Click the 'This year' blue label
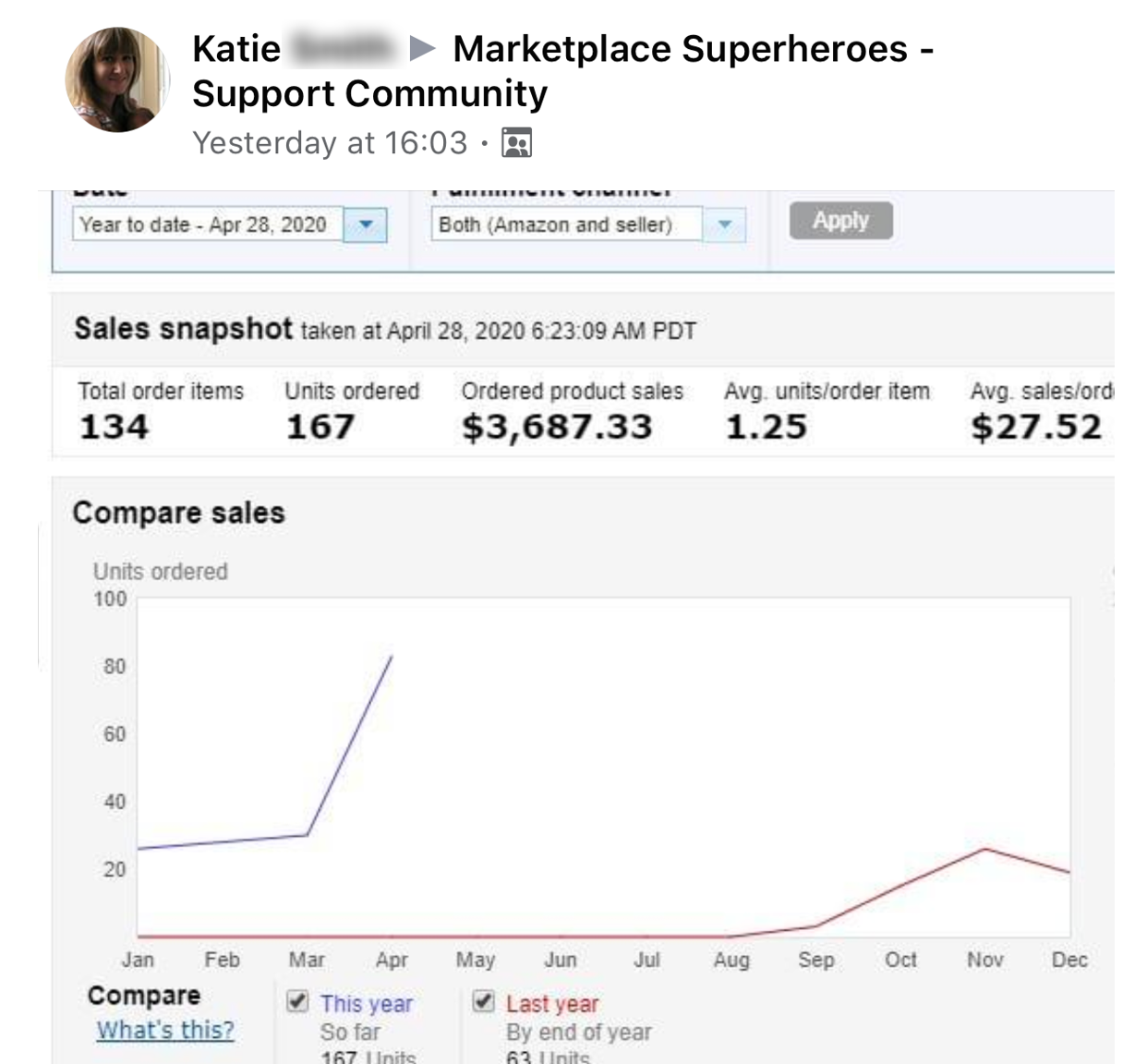 (x=367, y=1004)
